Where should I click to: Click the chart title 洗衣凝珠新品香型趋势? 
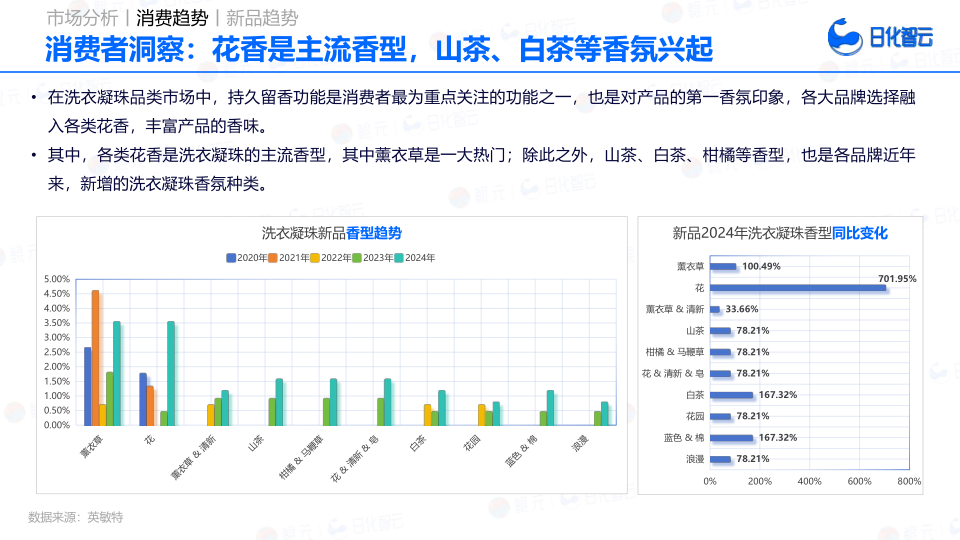[332, 233]
